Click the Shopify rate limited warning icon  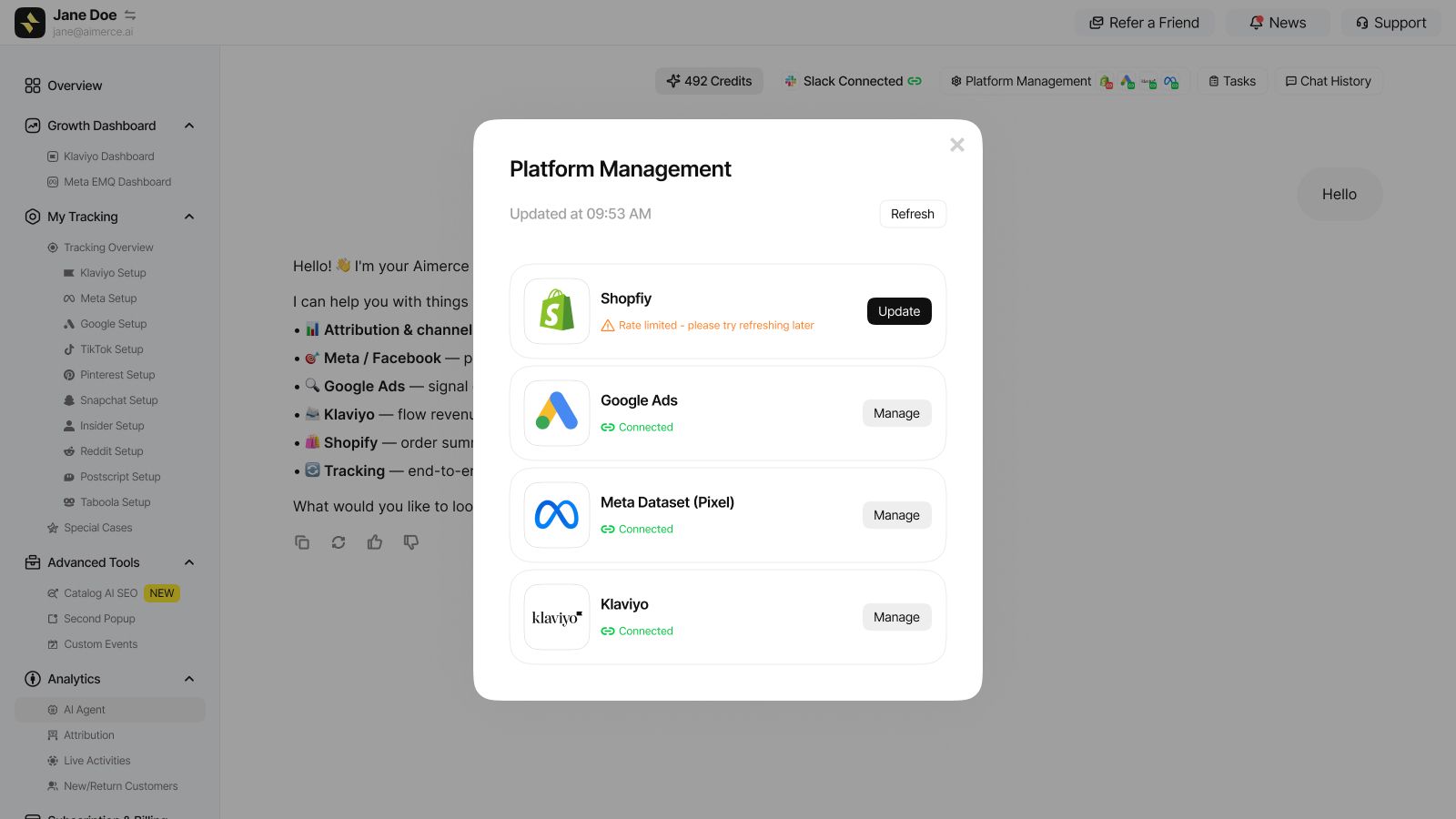tap(608, 326)
